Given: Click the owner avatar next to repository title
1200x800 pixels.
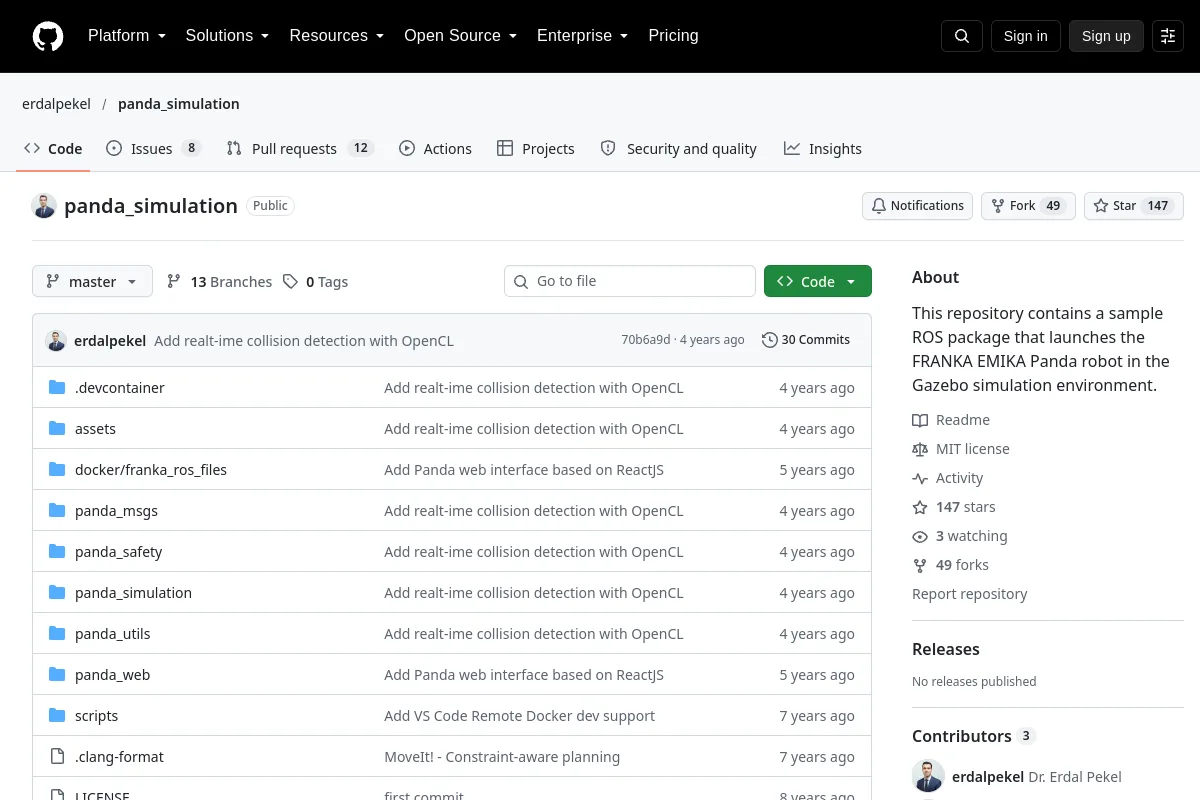Looking at the screenshot, I should (x=44, y=206).
